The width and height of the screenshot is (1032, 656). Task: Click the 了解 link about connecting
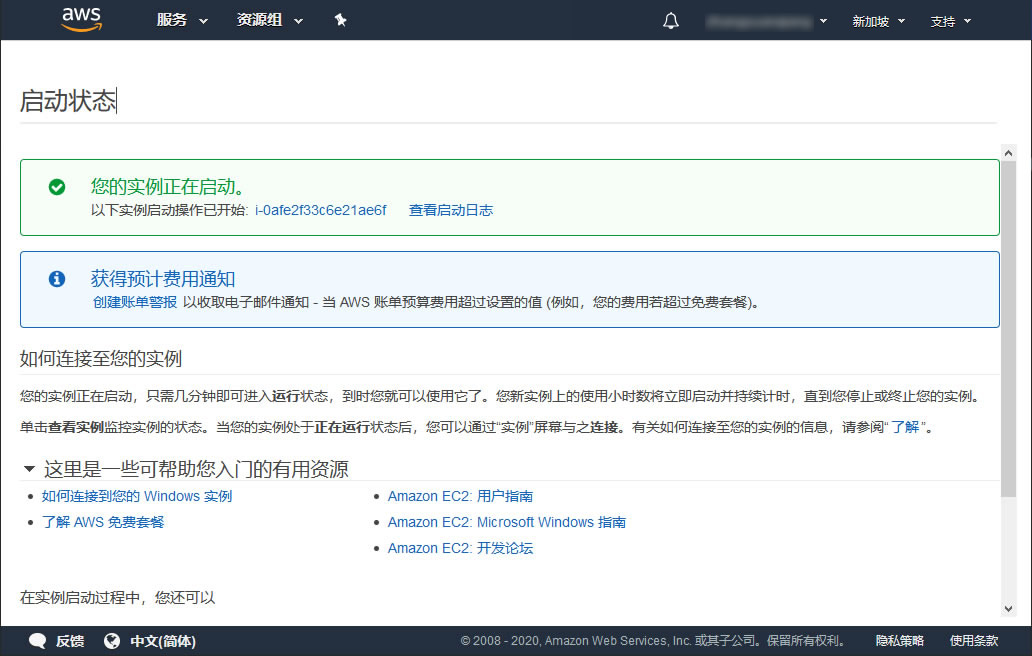[x=905, y=427]
